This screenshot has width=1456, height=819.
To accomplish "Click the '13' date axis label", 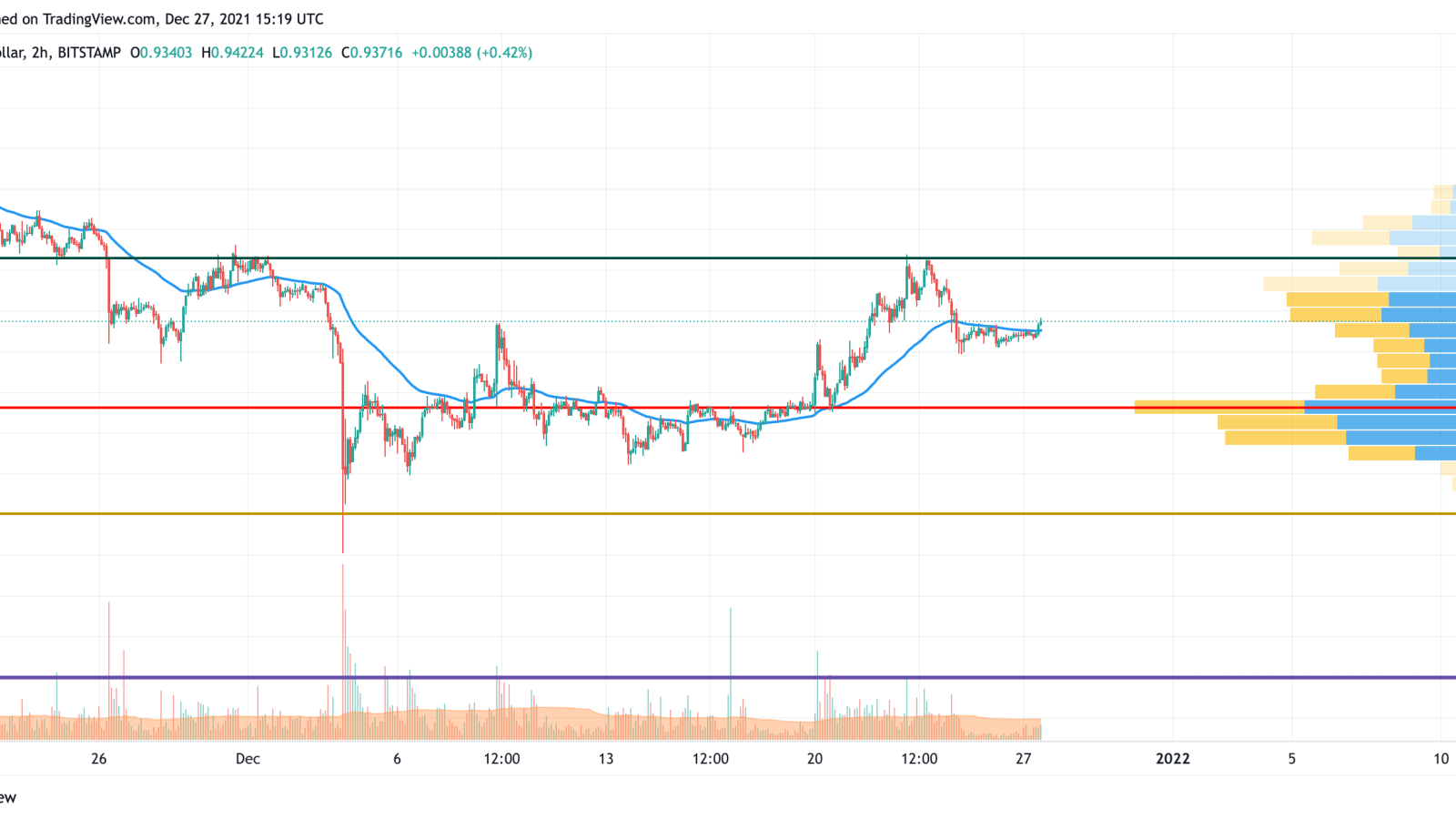I will click(x=606, y=758).
